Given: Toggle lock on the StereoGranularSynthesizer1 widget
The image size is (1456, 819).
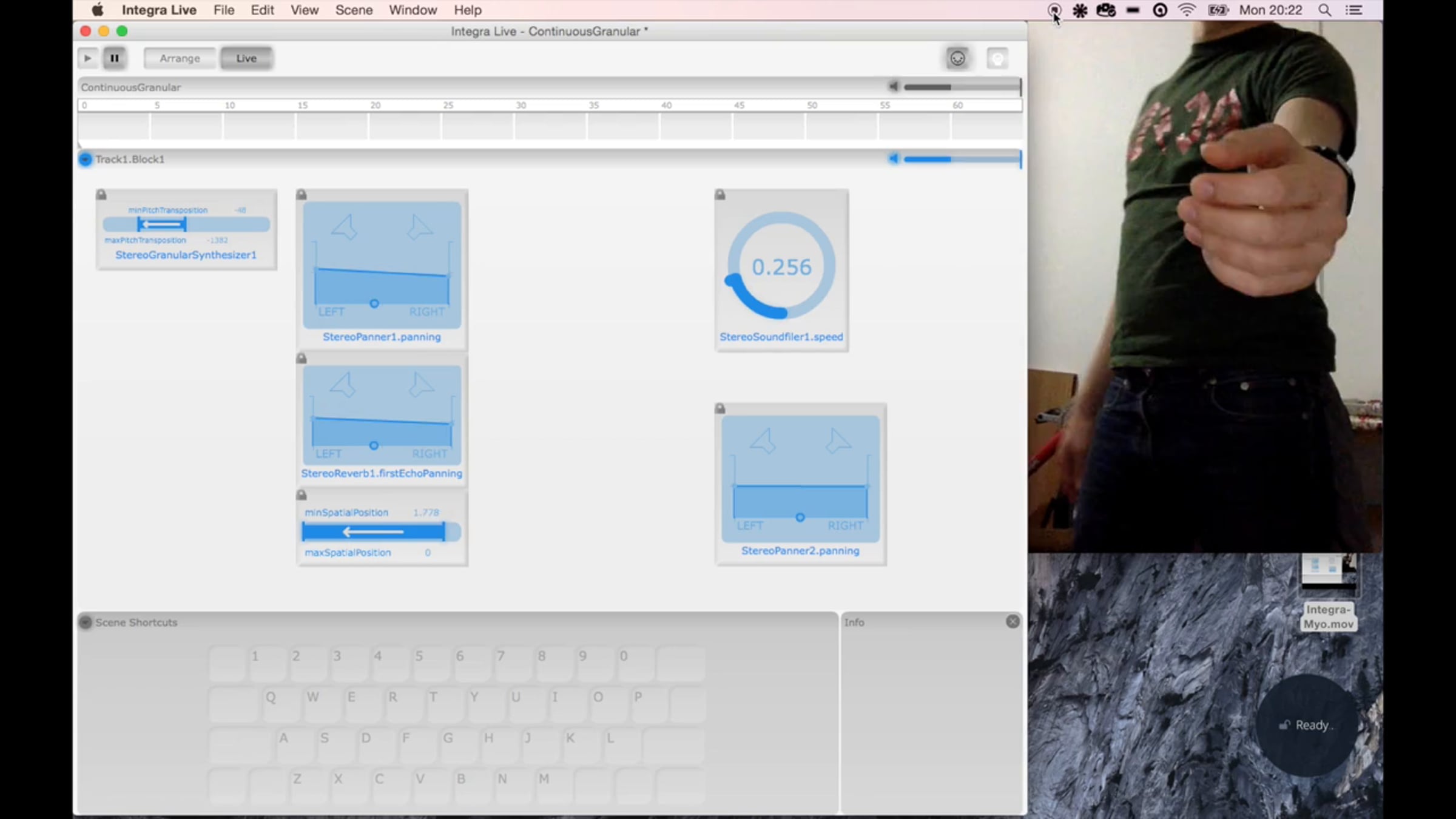Looking at the screenshot, I should point(101,195).
